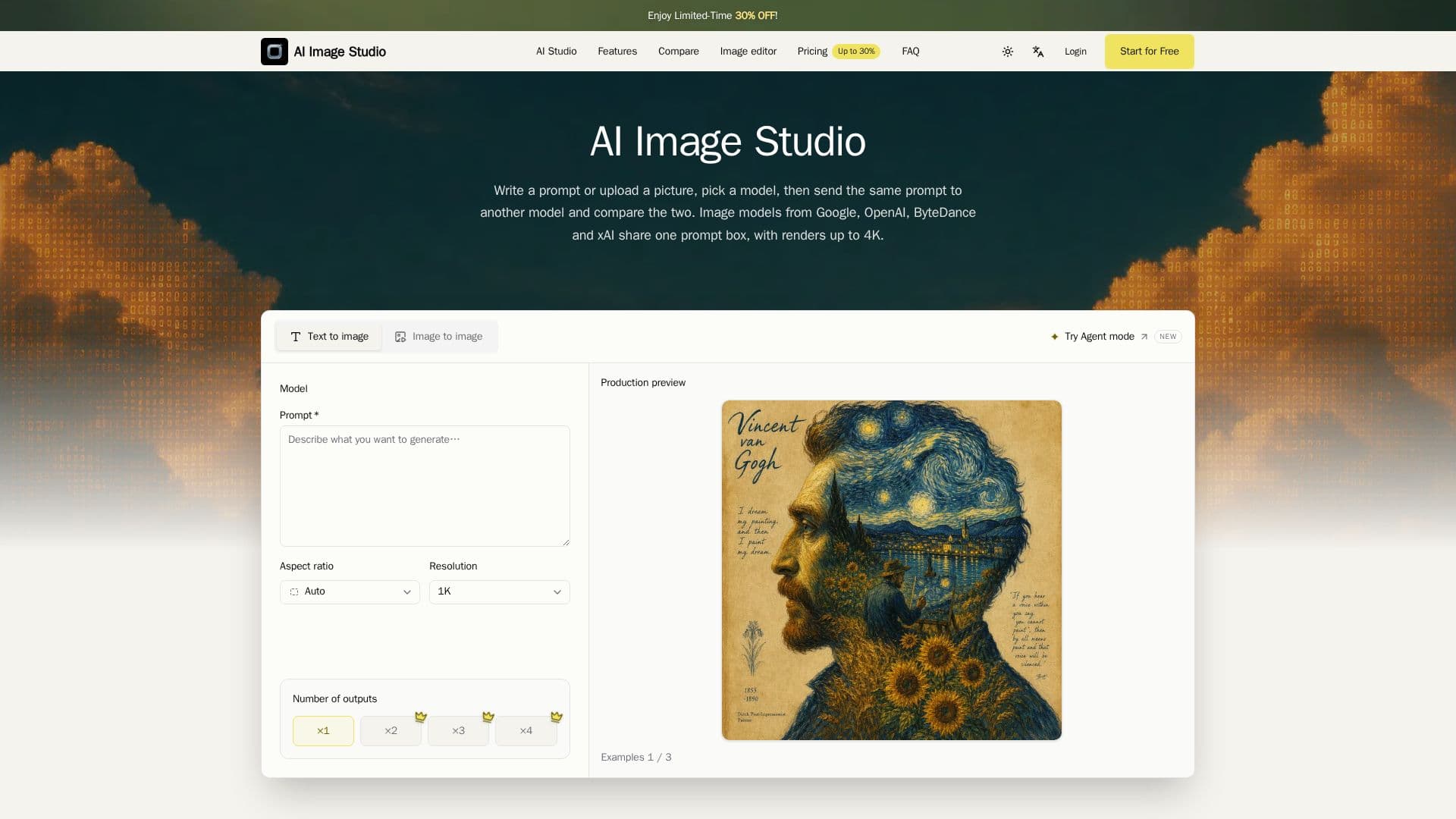Click the crown icon on ×3 outputs
The width and height of the screenshot is (1456, 819).
(x=488, y=717)
